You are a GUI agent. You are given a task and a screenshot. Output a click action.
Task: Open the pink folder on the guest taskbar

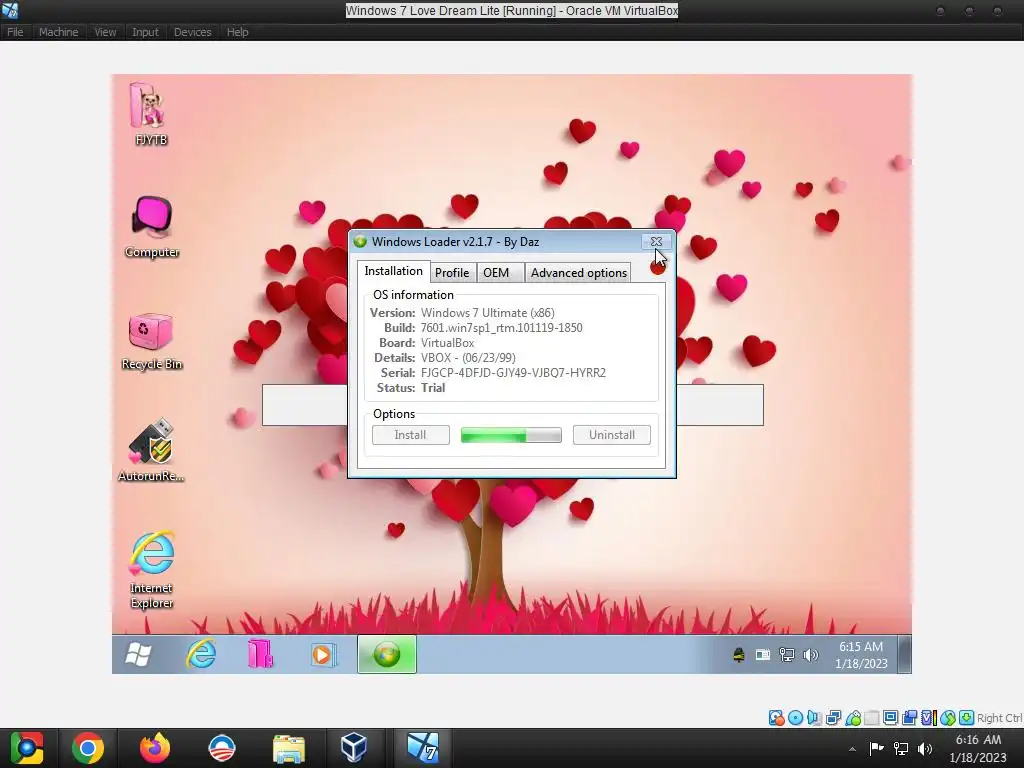pos(260,654)
